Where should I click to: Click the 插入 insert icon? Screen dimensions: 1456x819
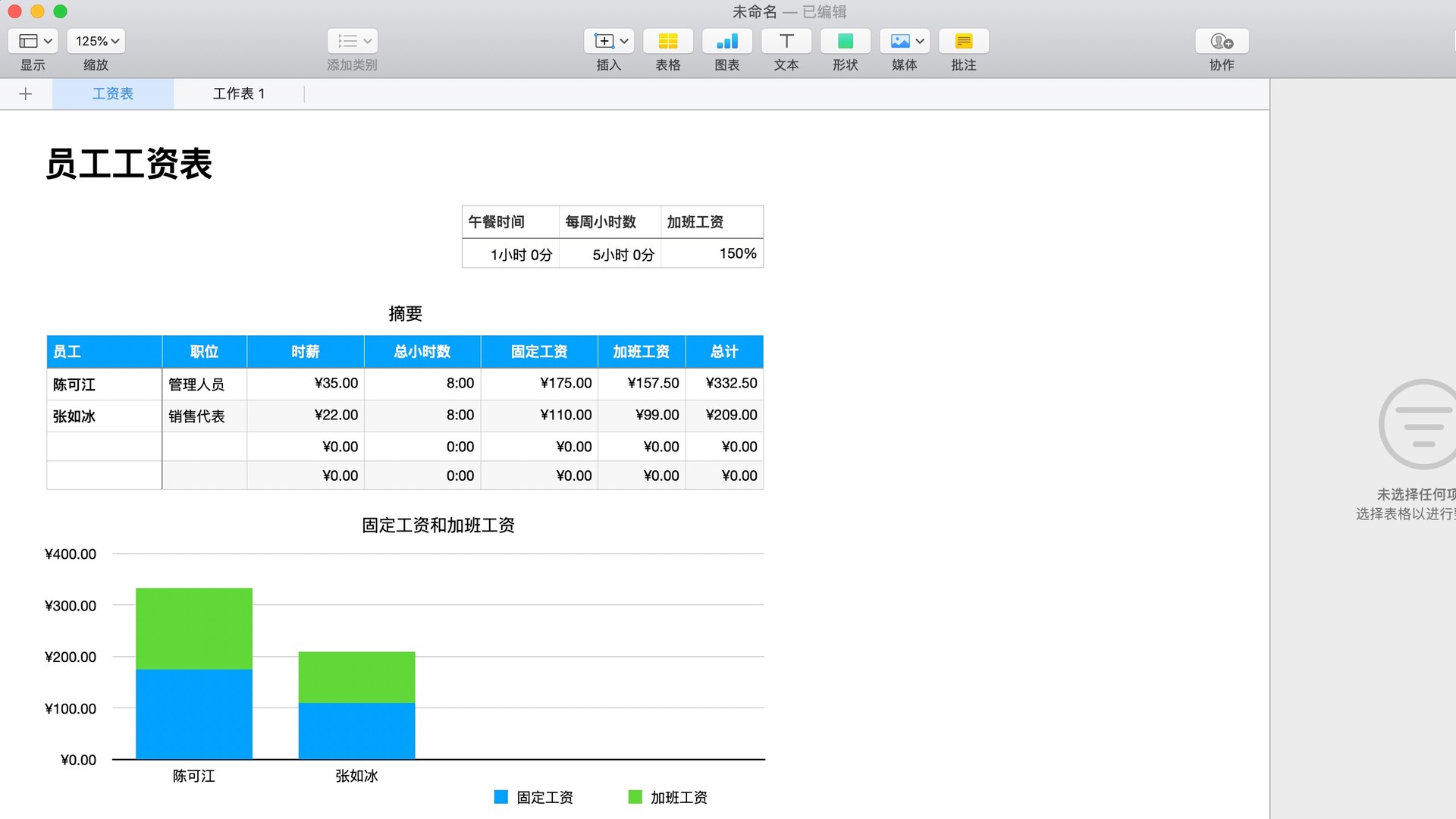pos(603,41)
